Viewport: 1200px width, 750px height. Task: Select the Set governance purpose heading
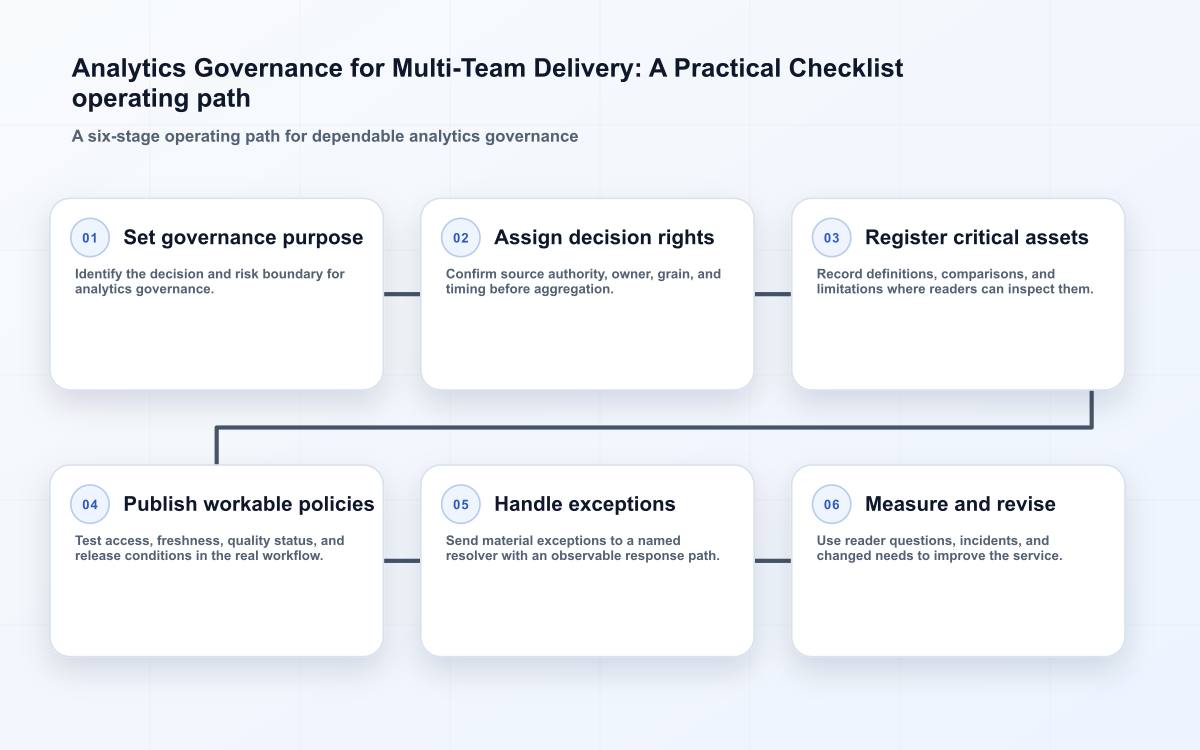(243, 238)
